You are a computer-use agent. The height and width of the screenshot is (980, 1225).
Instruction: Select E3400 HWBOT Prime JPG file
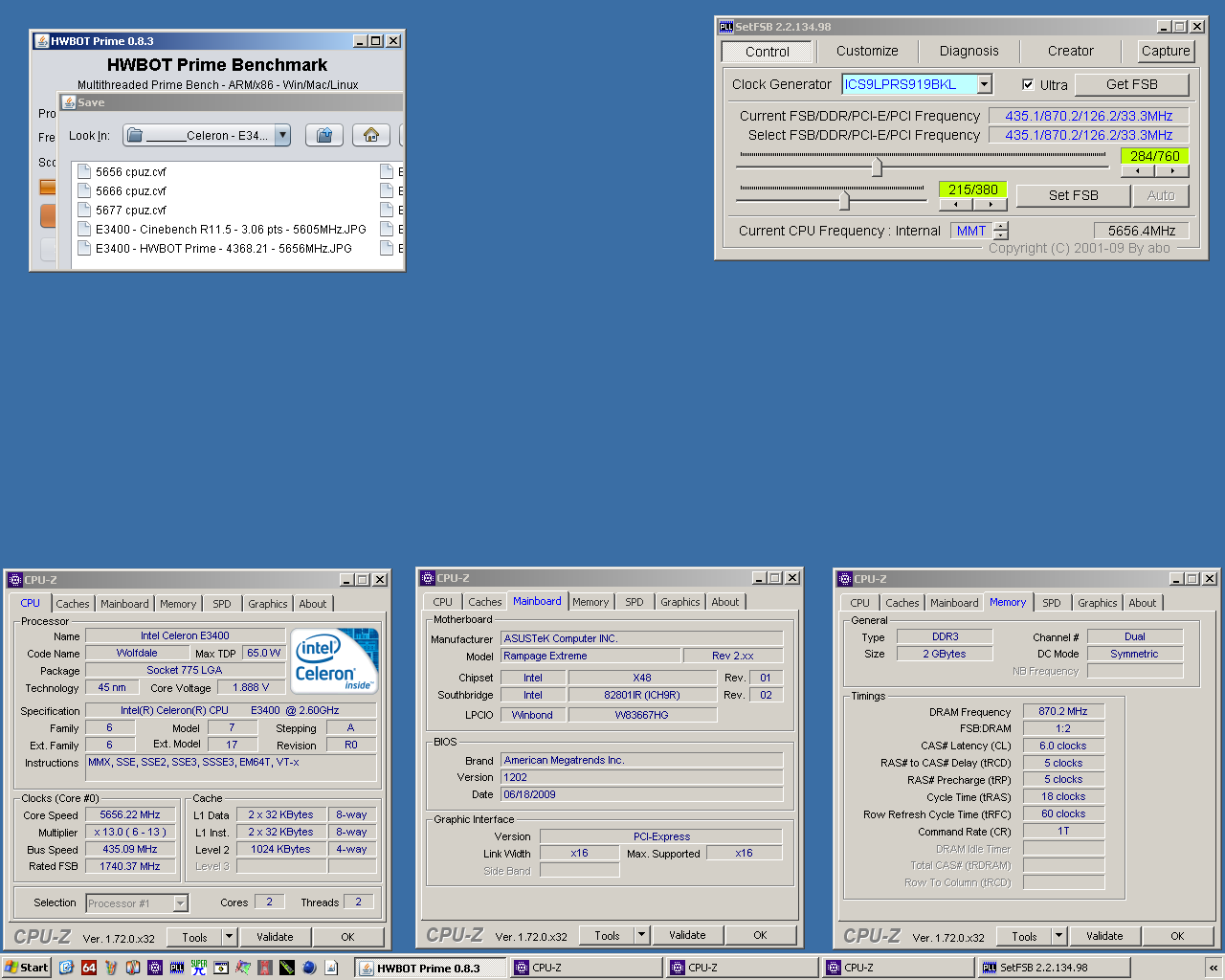pos(224,249)
